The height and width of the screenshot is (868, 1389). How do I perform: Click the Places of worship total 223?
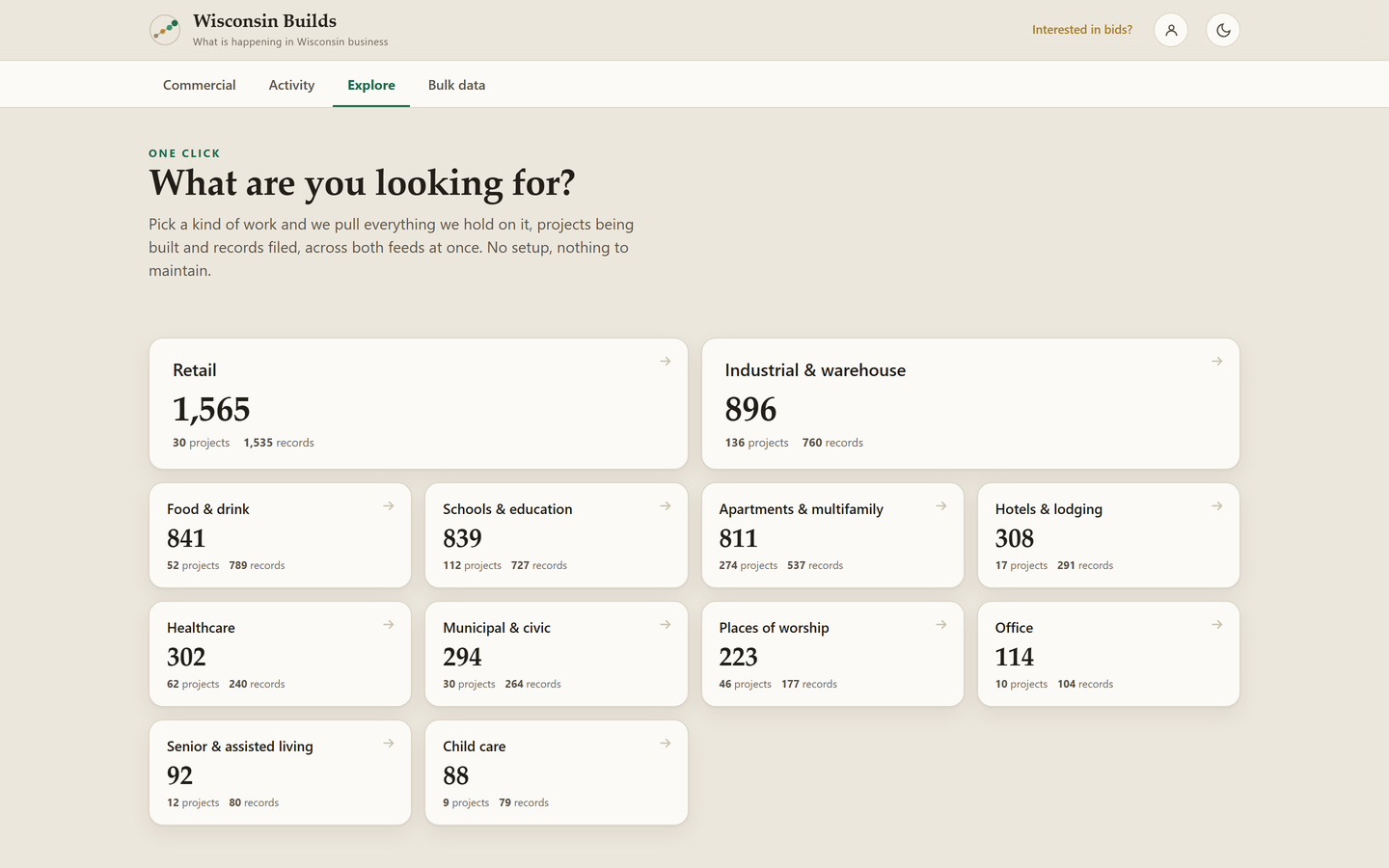click(738, 657)
